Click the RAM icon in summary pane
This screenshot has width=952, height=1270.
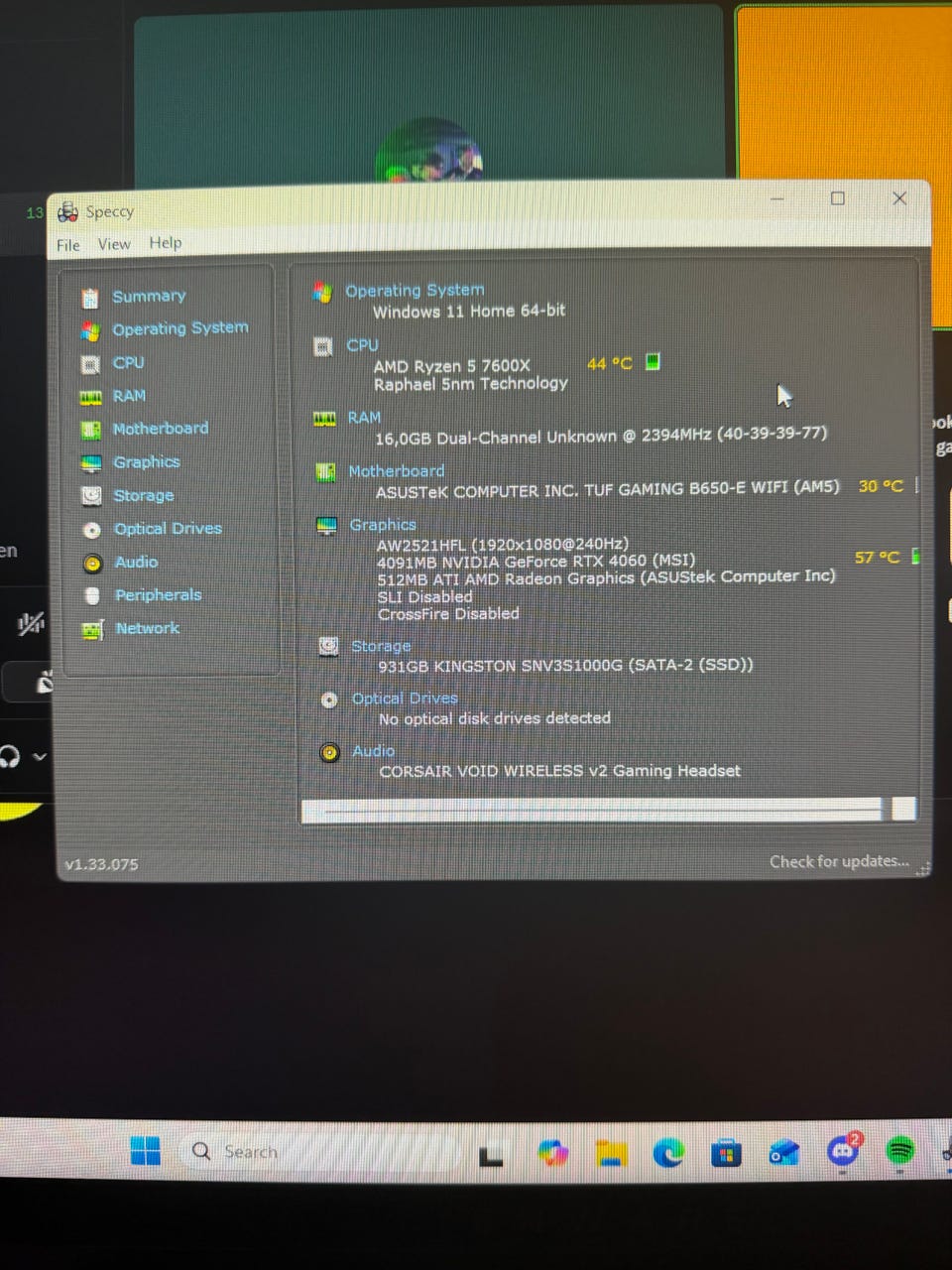(x=324, y=419)
